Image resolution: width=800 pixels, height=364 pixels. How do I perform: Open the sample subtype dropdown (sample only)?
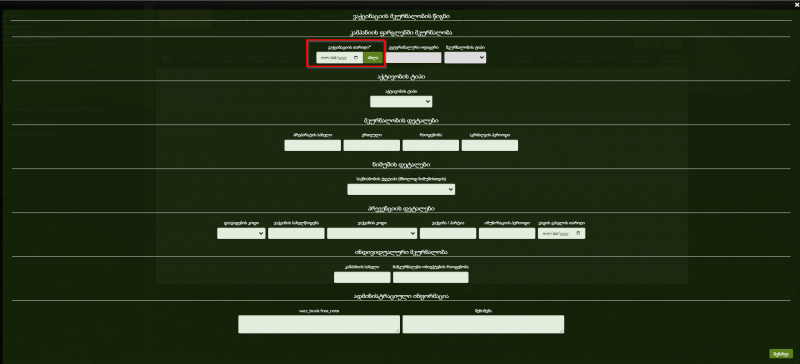click(x=401, y=189)
